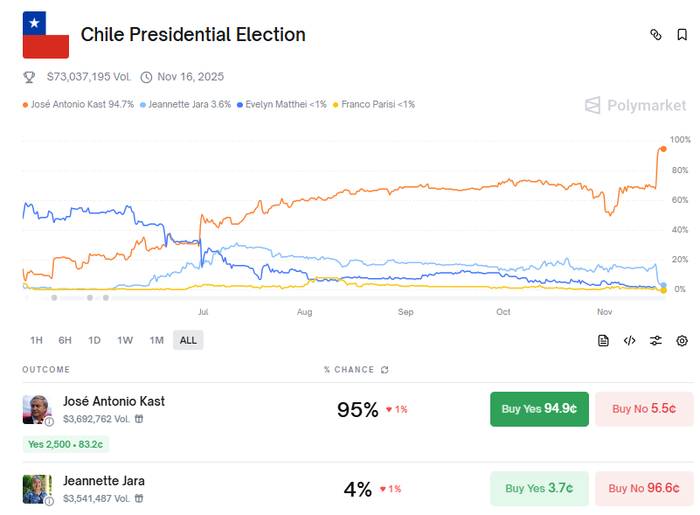Click the gift icon under Jeannette Jara
The height and width of the screenshot is (515, 700).
(139, 497)
